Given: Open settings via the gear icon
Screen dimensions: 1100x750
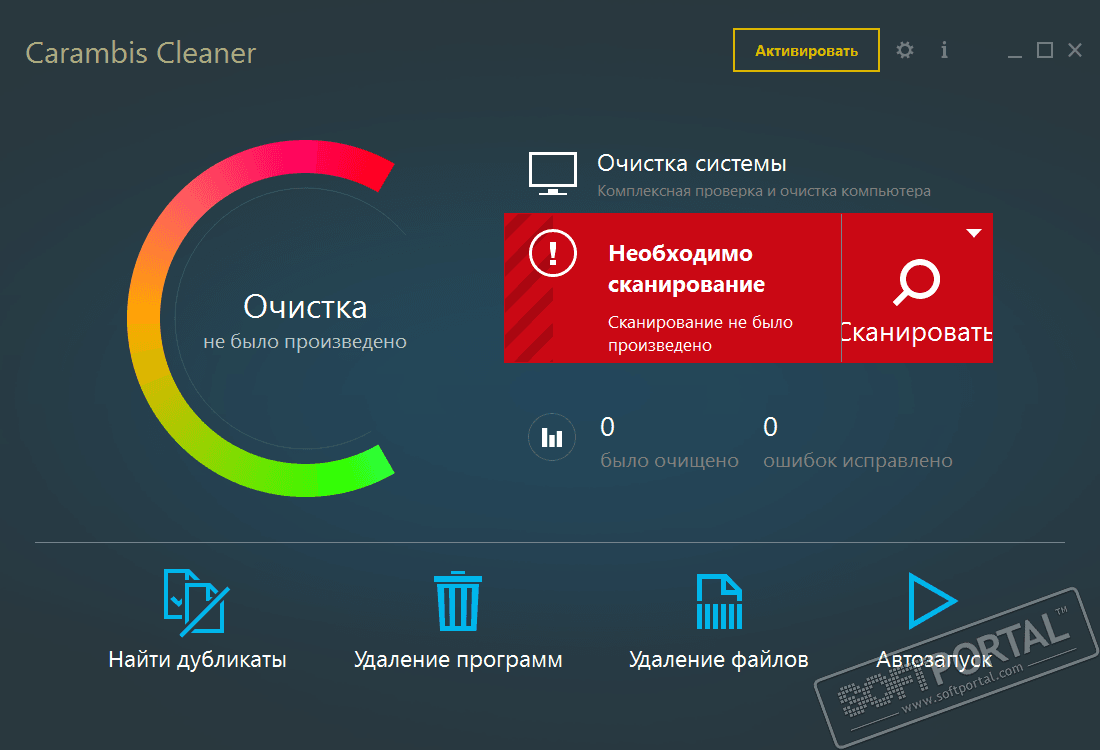Looking at the screenshot, I should (x=905, y=51).
